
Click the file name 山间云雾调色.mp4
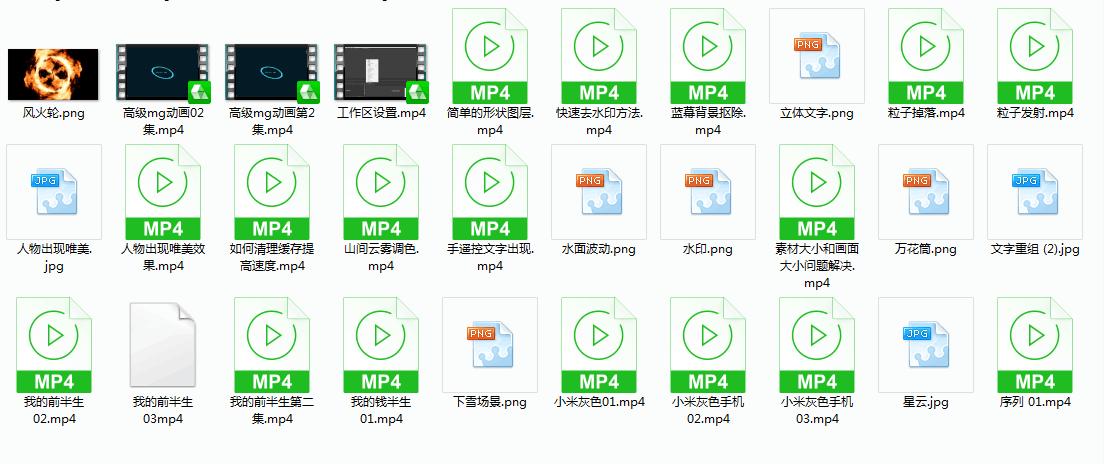point(381,258)
